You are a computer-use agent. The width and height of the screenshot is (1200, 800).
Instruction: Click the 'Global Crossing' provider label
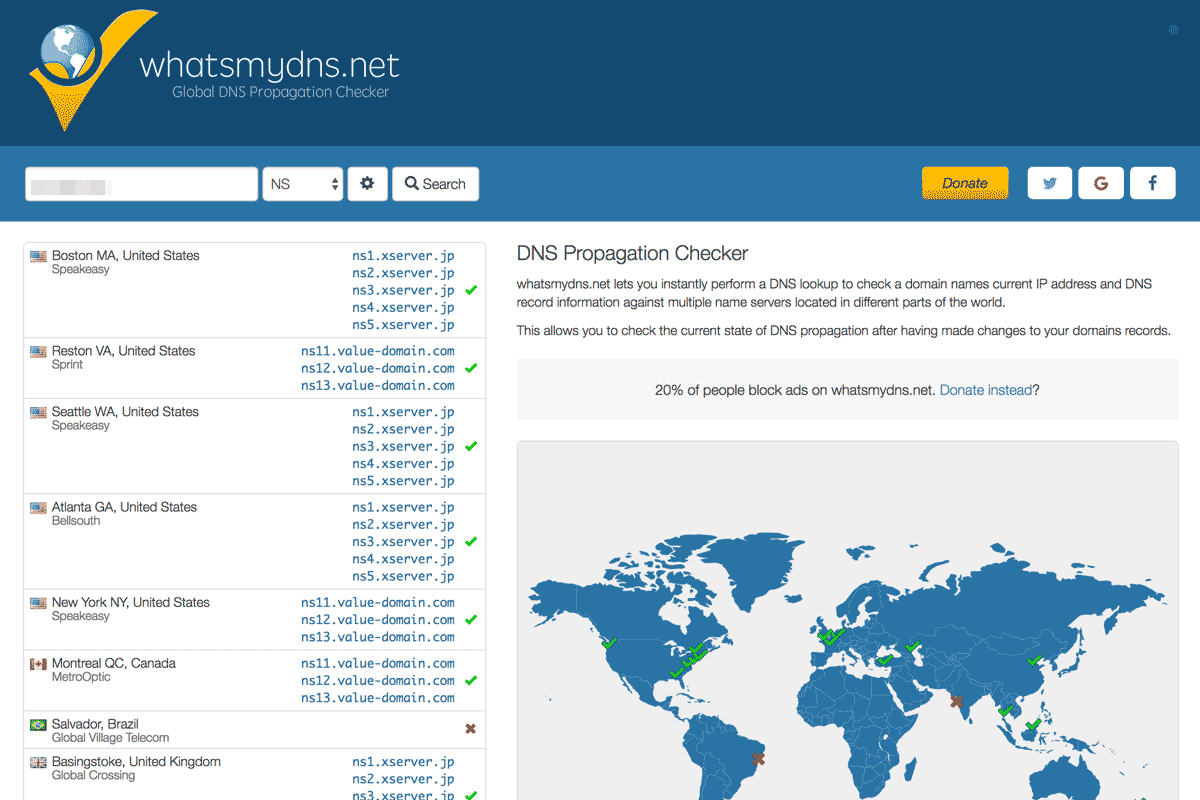tap(93, 775)
